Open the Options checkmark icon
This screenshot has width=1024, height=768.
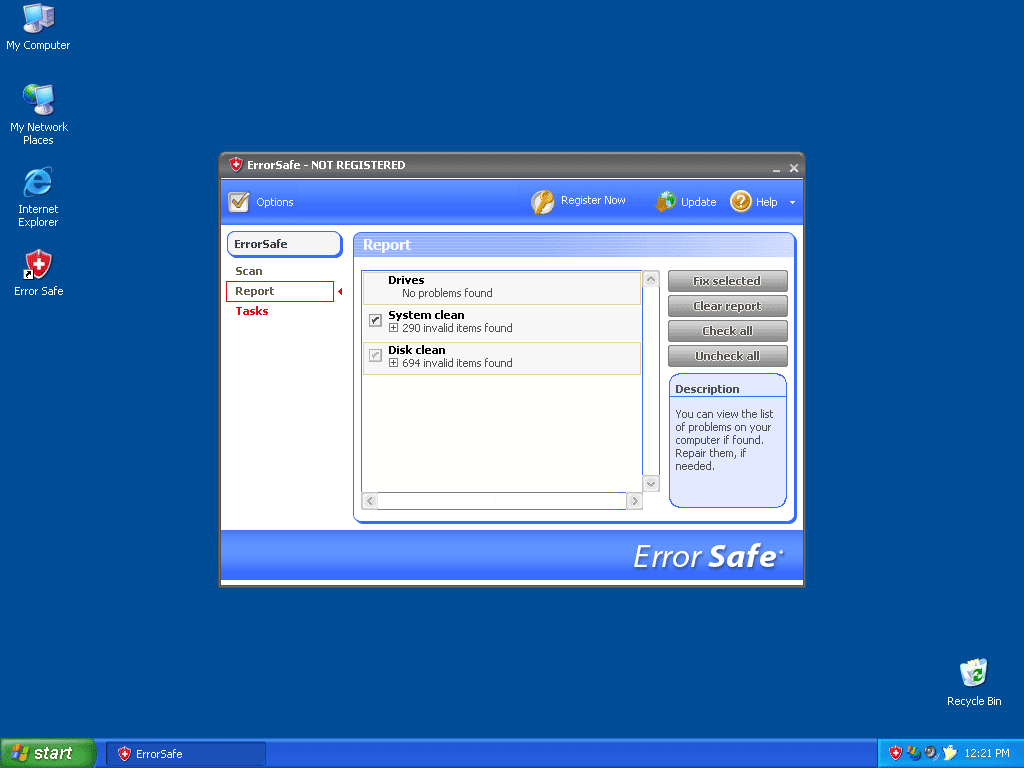pos(238,202)
